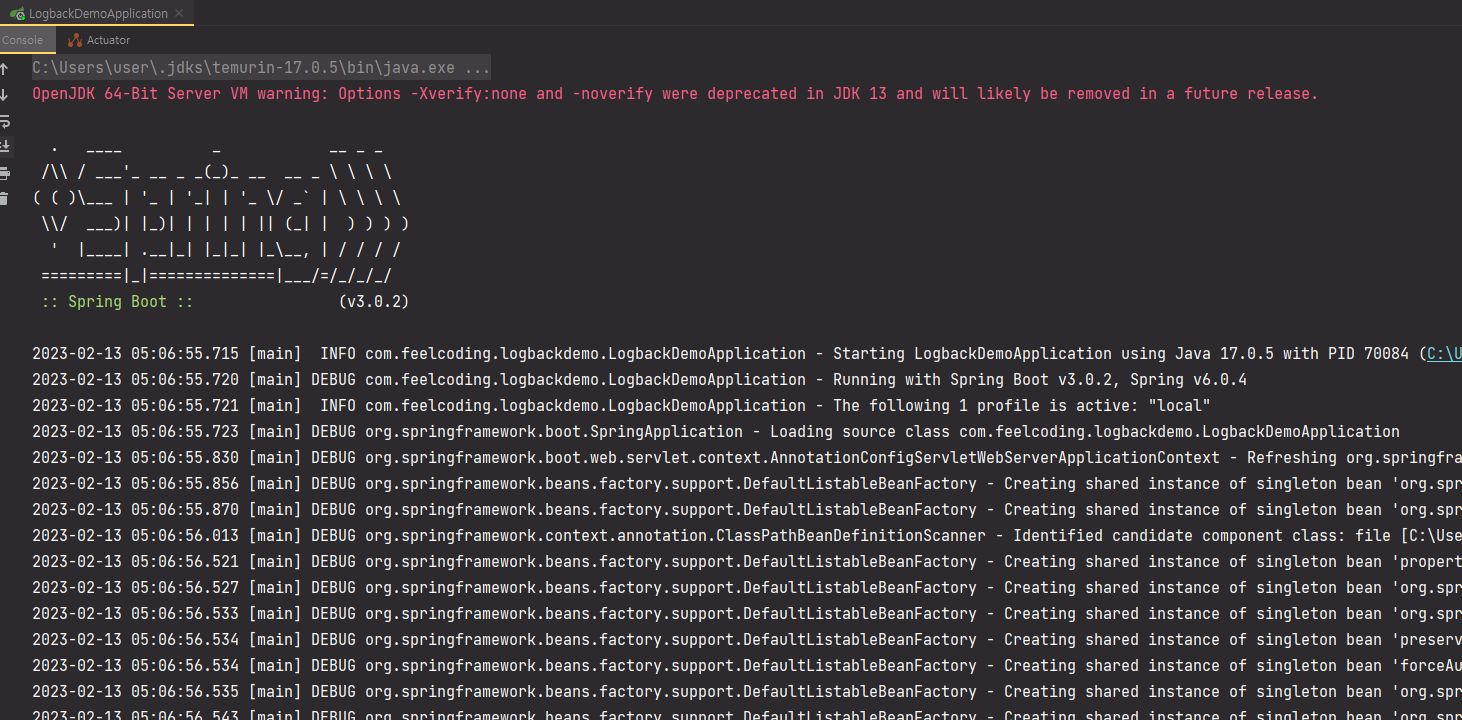Click the log line timestamped 05:06:55.870
This screenshot has height=720, width=1462.
click(747, 509)
